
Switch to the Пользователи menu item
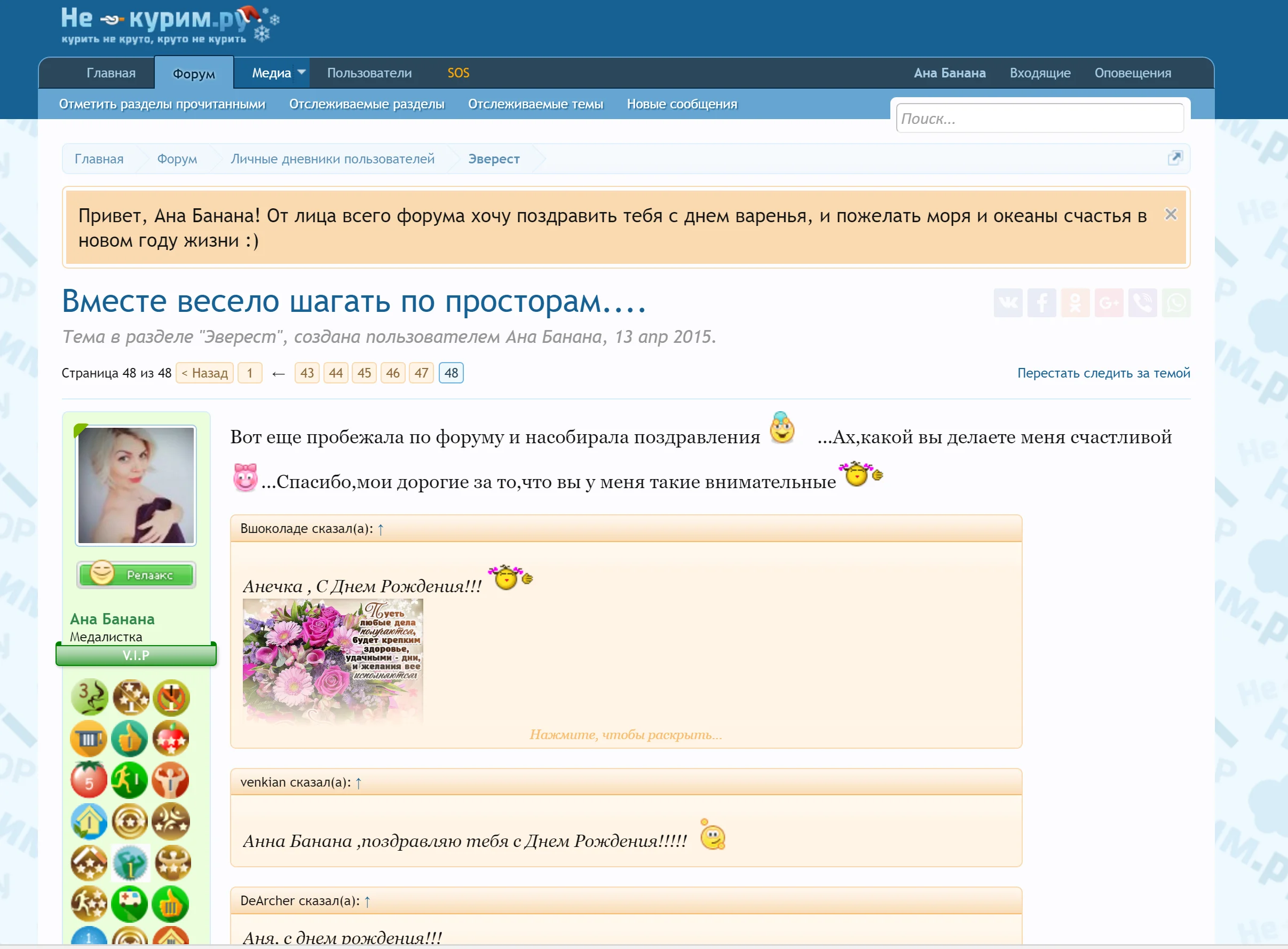369,73
